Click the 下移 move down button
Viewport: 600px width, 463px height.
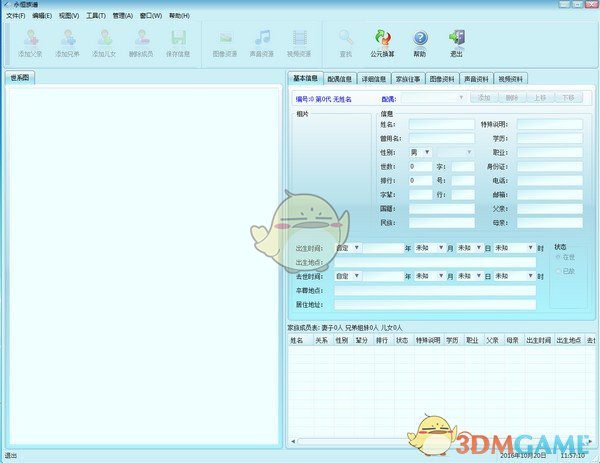point(568,98)
